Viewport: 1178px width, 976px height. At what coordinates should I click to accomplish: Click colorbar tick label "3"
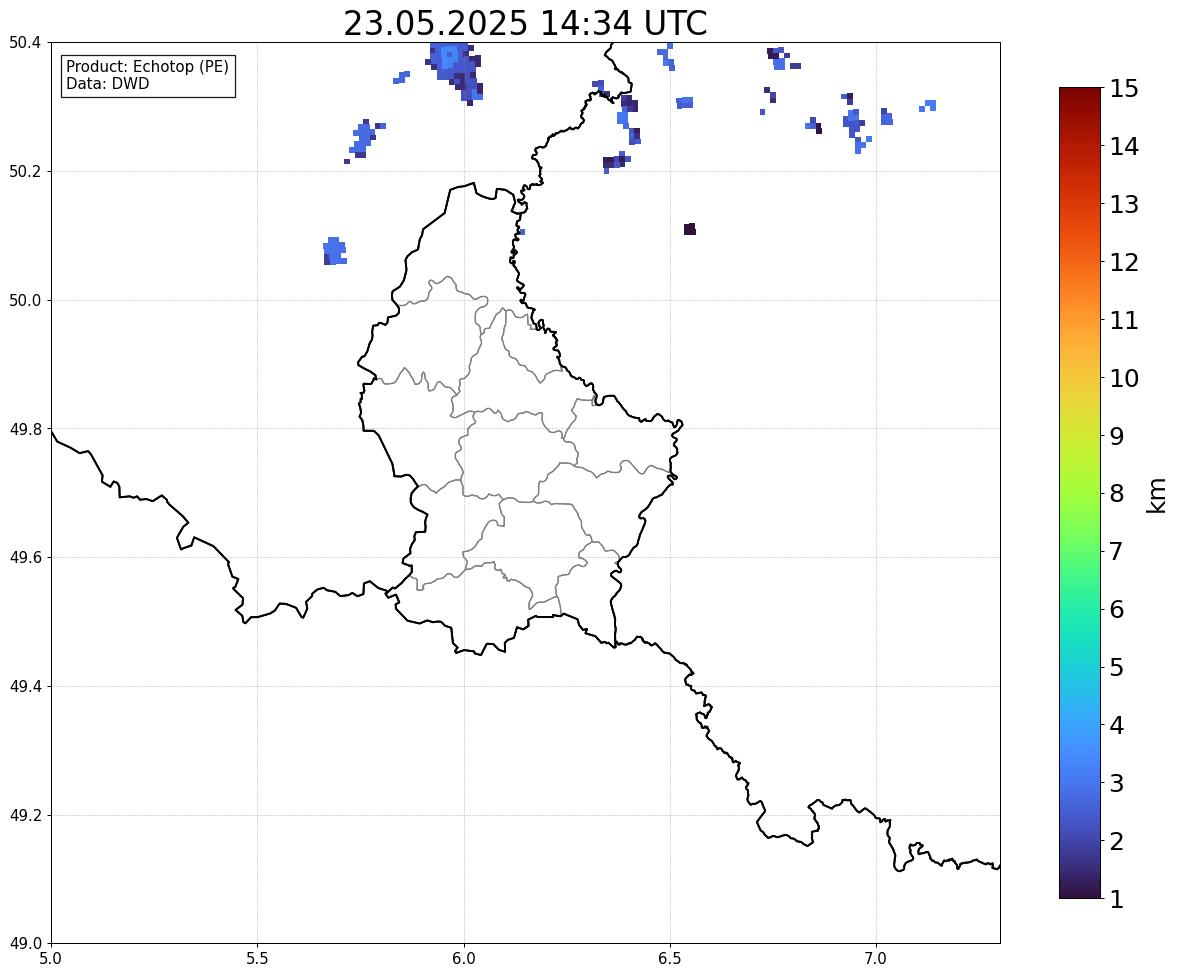click(1117, 783)
